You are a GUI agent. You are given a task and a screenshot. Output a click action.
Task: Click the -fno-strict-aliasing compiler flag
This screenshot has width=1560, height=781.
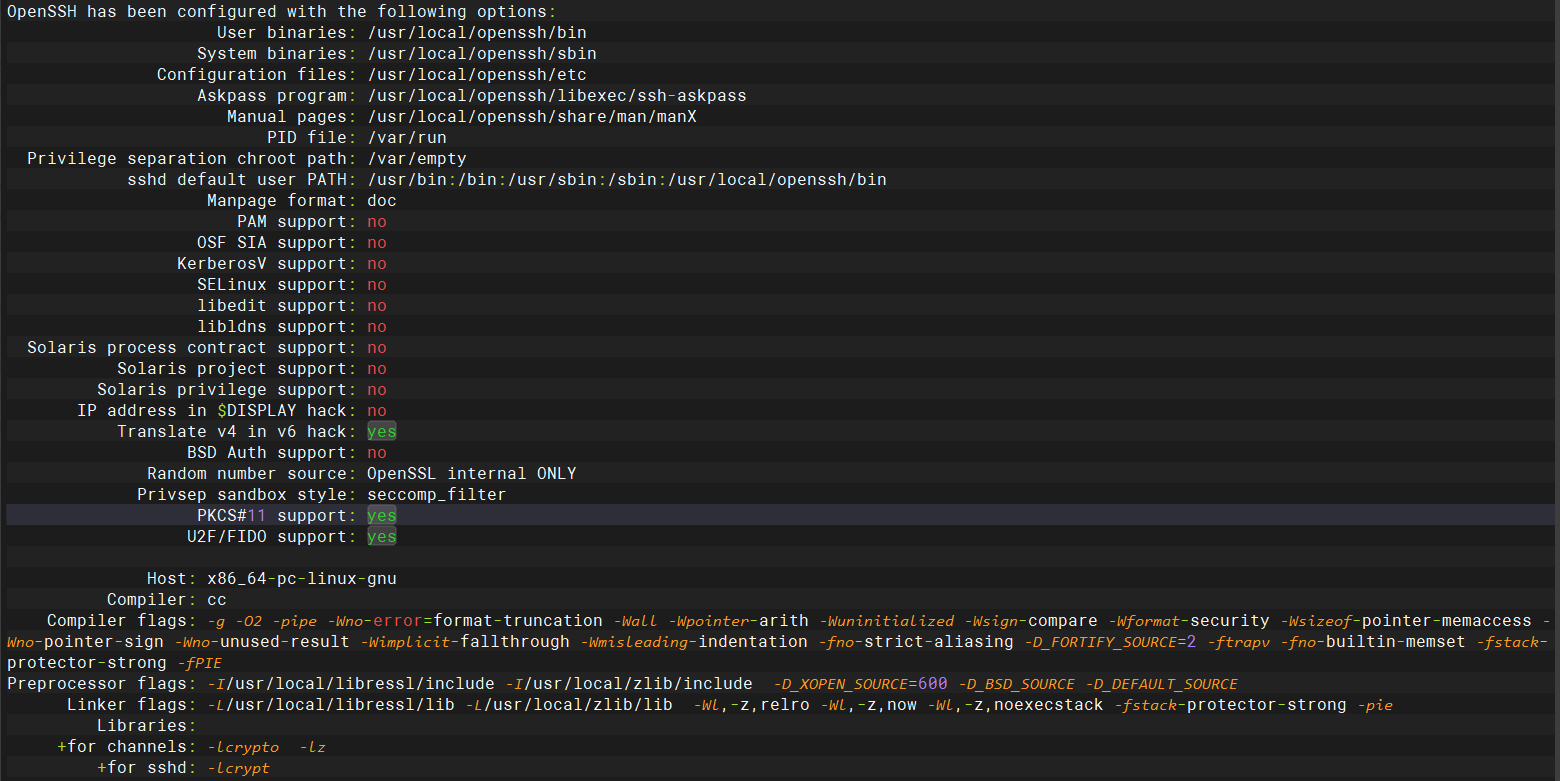tap(915, 642)
